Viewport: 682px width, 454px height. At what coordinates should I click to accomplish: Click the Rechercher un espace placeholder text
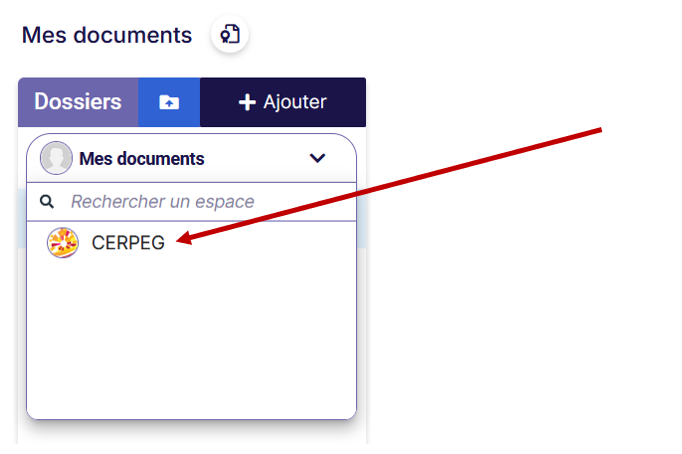tap(163, 202)
